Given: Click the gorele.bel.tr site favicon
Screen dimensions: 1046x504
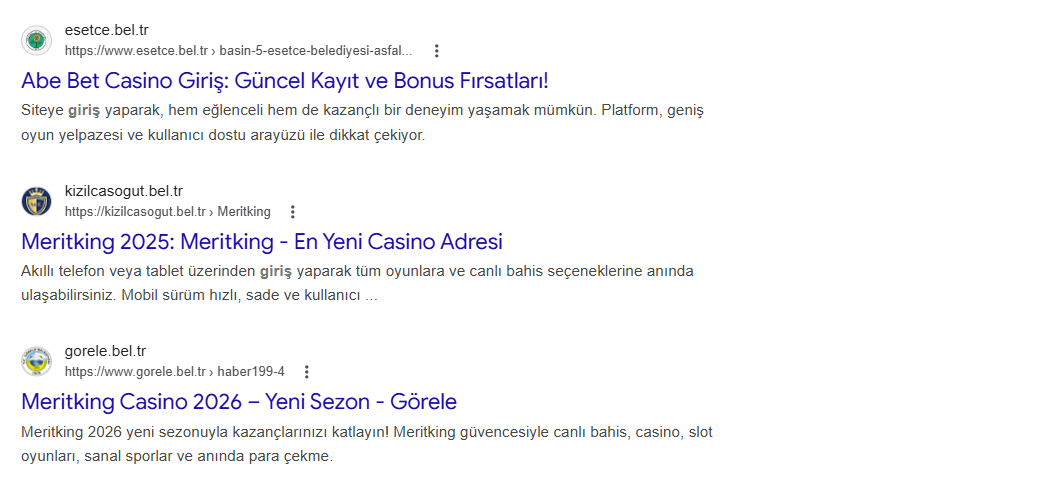Looking at the screenshot, I should click(x=36, y=361).
